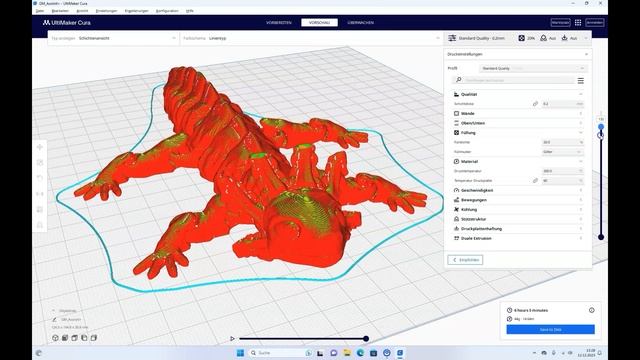
Task: Open the Ansicht menu
Action: coord(82,11)
